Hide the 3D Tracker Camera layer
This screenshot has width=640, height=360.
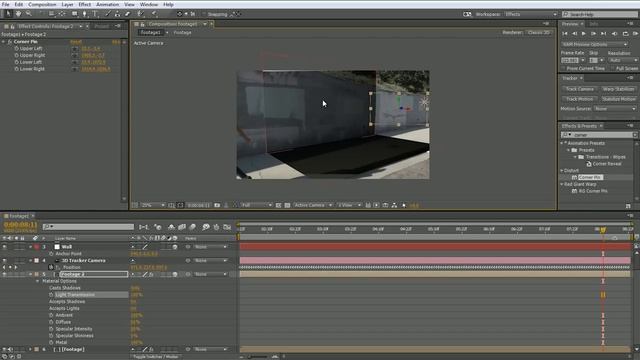[4, 260]
